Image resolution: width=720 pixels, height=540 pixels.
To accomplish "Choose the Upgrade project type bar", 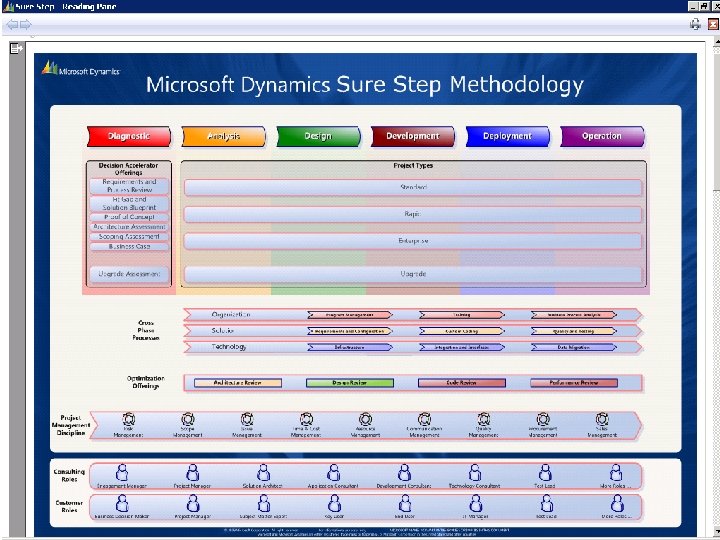I will pyautogui.click(x=413, y=274).
